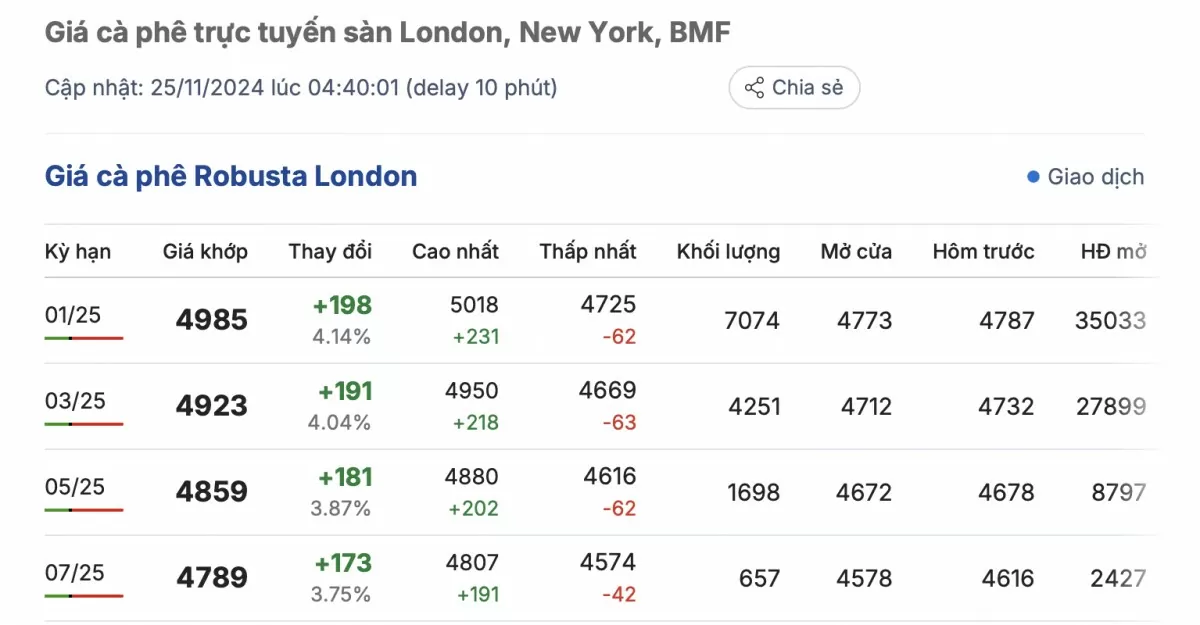Select the 05/25 contract term
The height and width of the screenshot is (625, 1200).
(75, 487)
